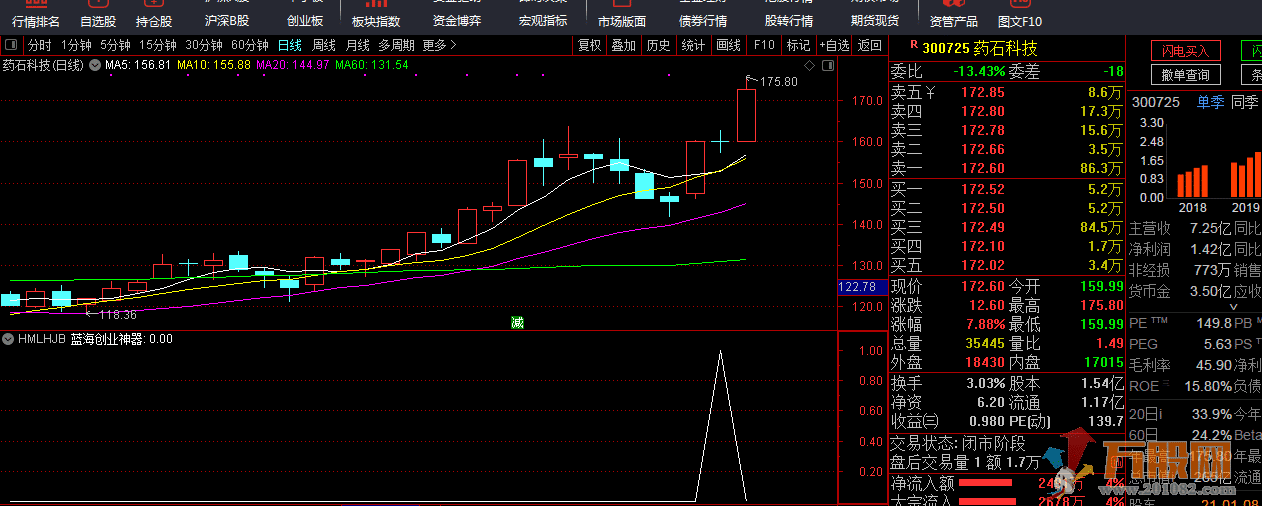
Task: Open 资管产品 in the top toolbar
Action: 954,21
